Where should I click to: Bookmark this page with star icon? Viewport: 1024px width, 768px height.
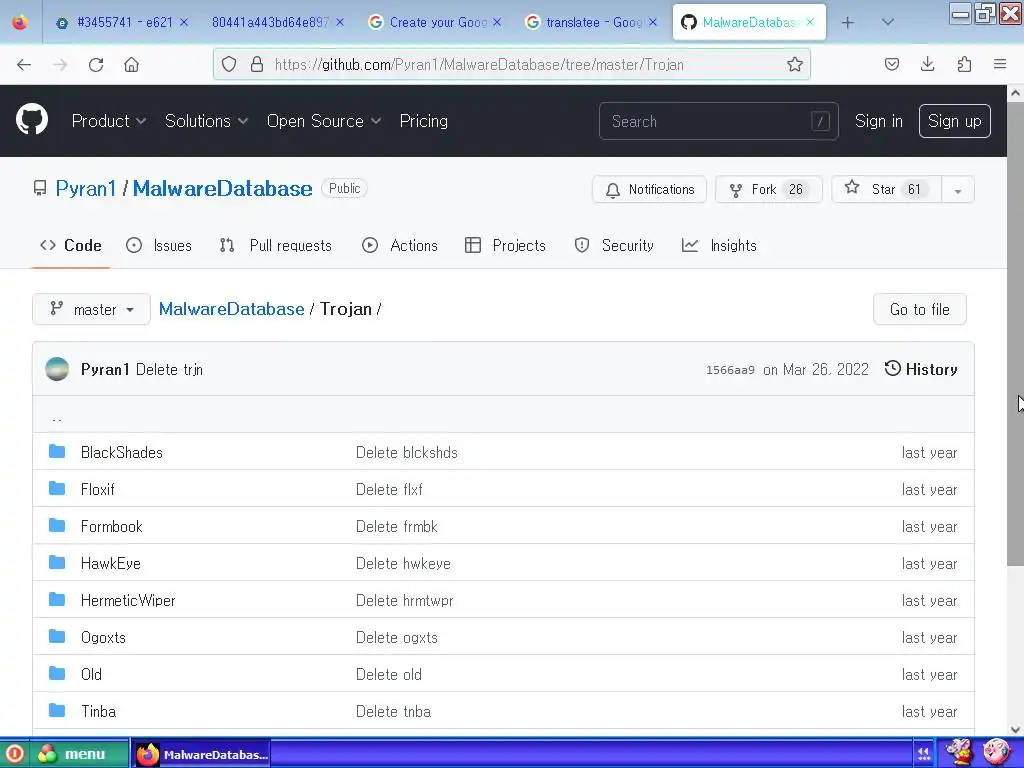click(x=795, y=64)
